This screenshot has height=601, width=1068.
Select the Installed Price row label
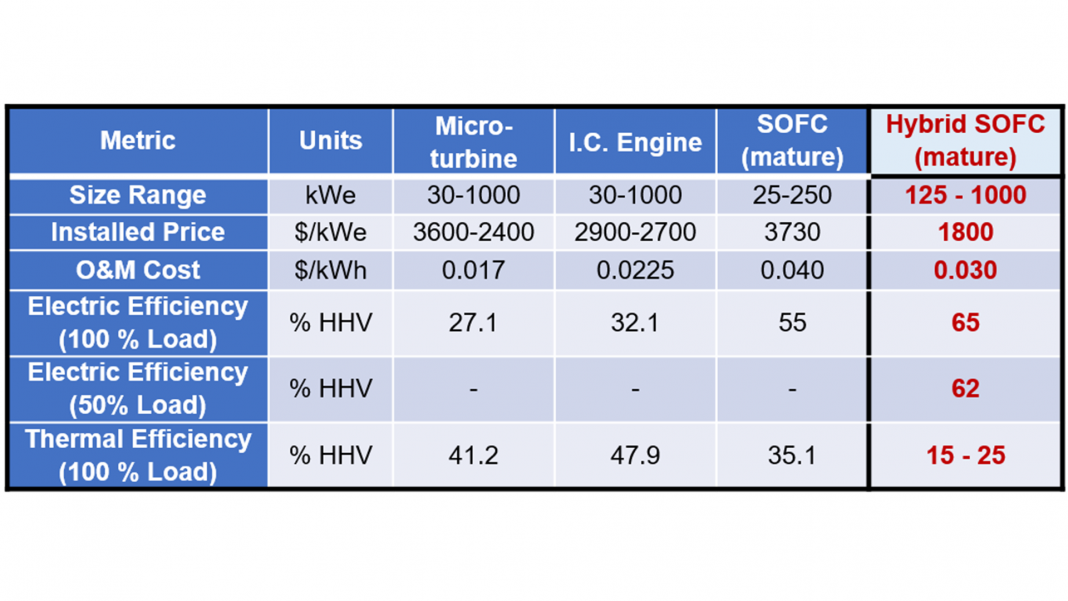[138, 233]
